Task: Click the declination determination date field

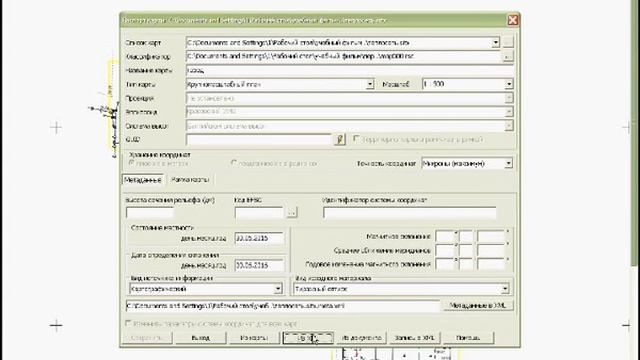Action: click(x=259, y=265)
